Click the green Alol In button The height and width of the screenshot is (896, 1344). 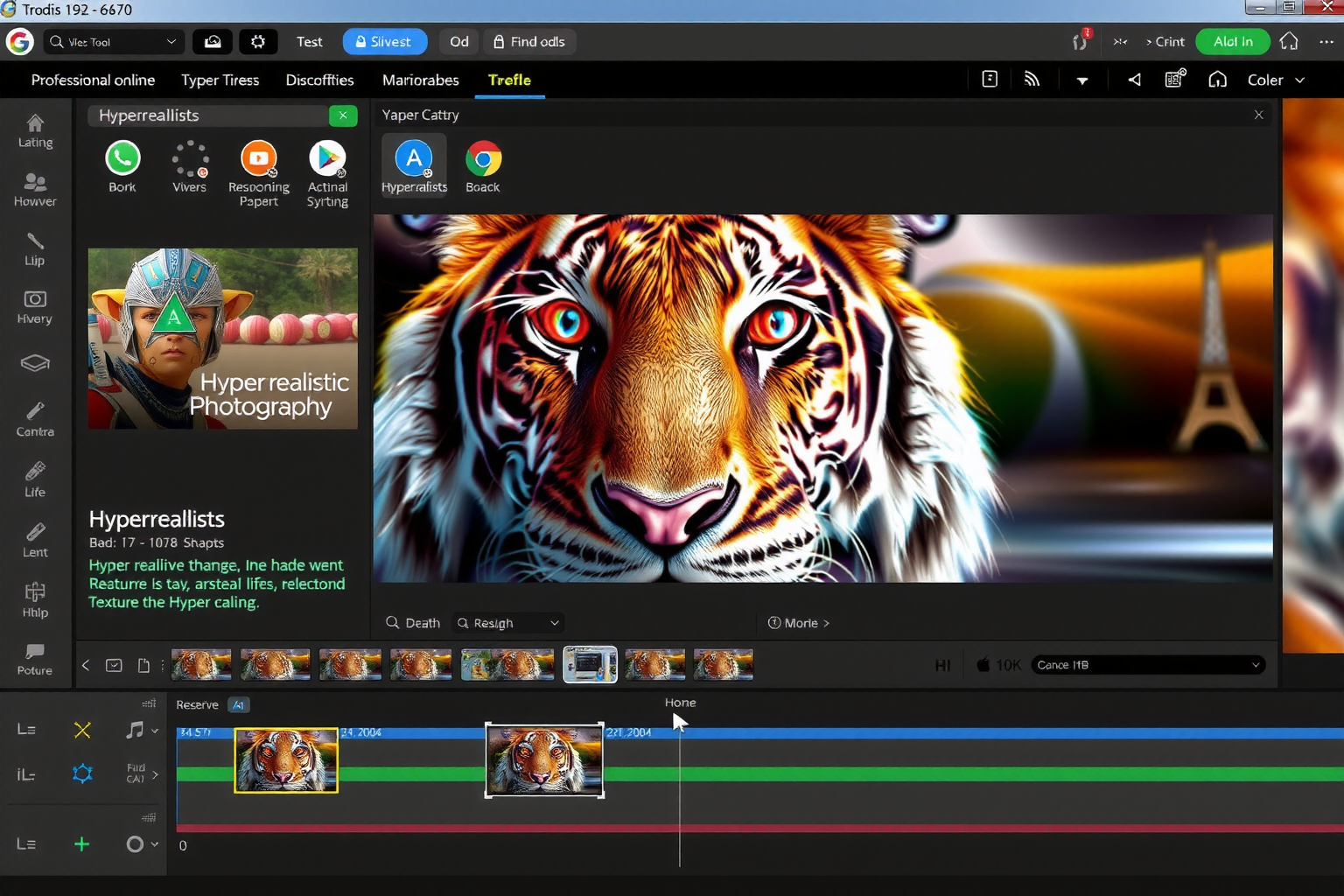pos(1233,42)
